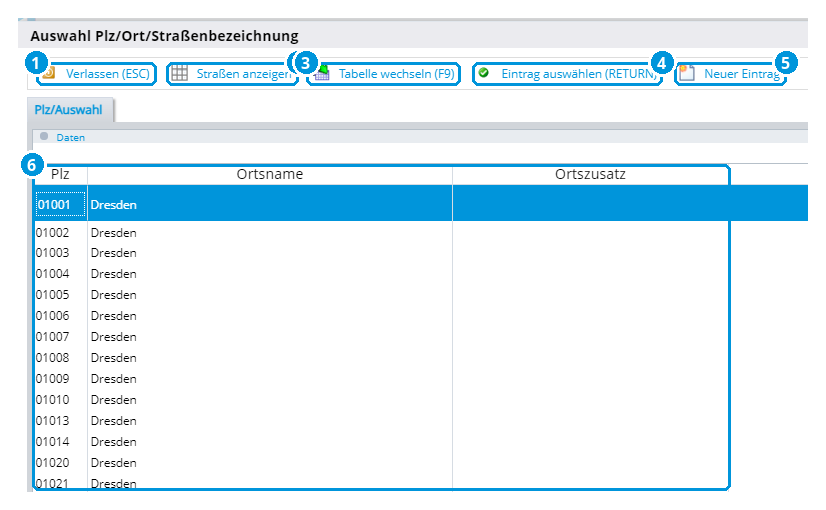Sort by the Plz column header

click(60, 174)
